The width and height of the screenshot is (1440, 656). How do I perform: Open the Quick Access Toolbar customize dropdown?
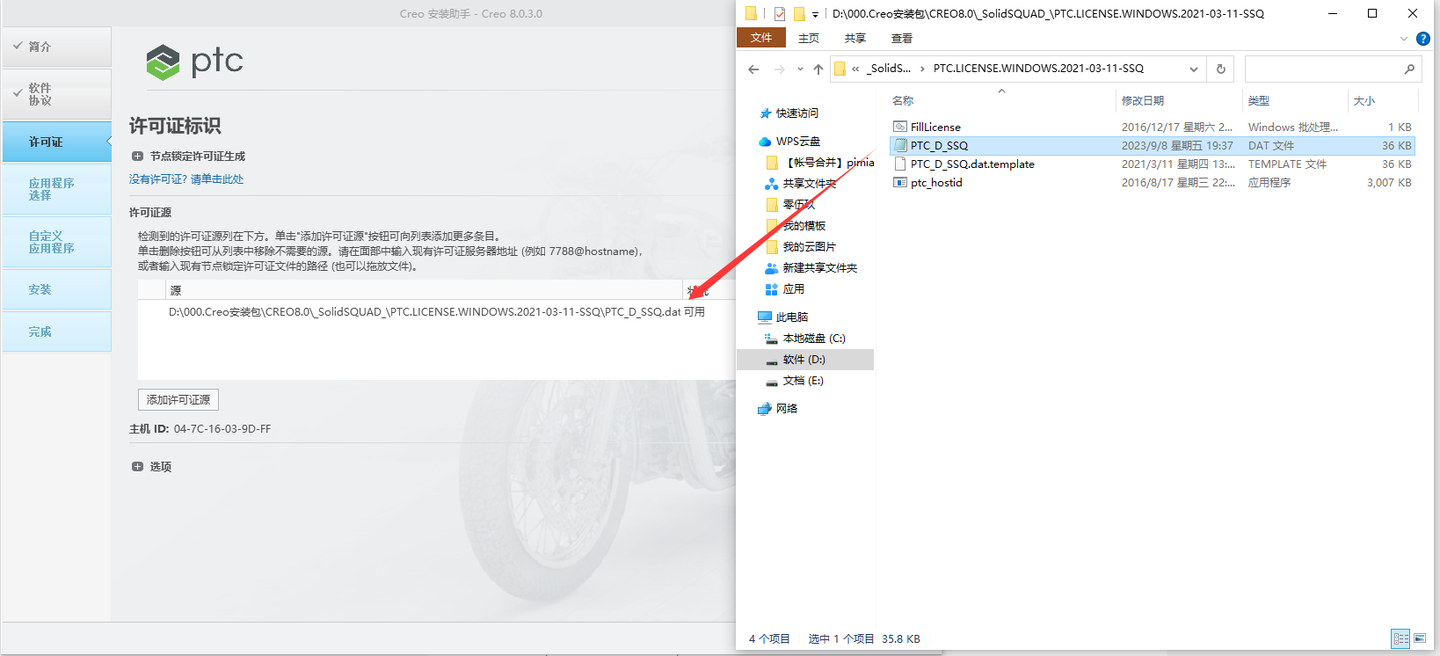tap(816, 14)
